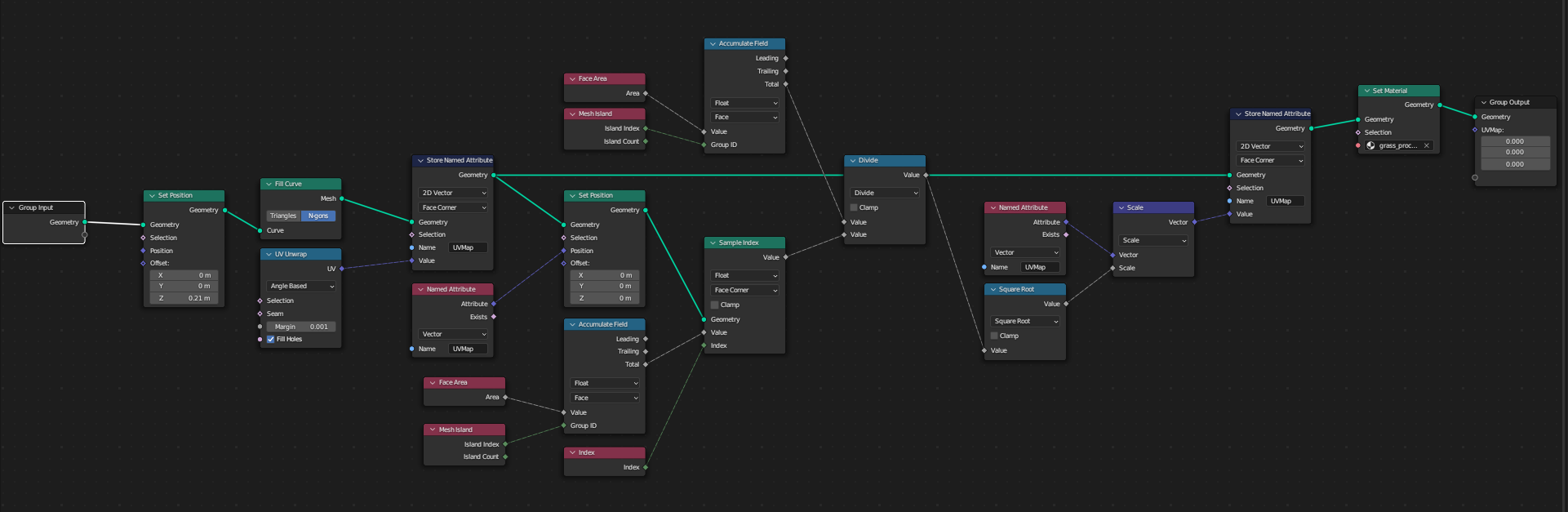
Task: Click the UVMap name field in Named Attribute beside Scale
Action: [1040, 267]
